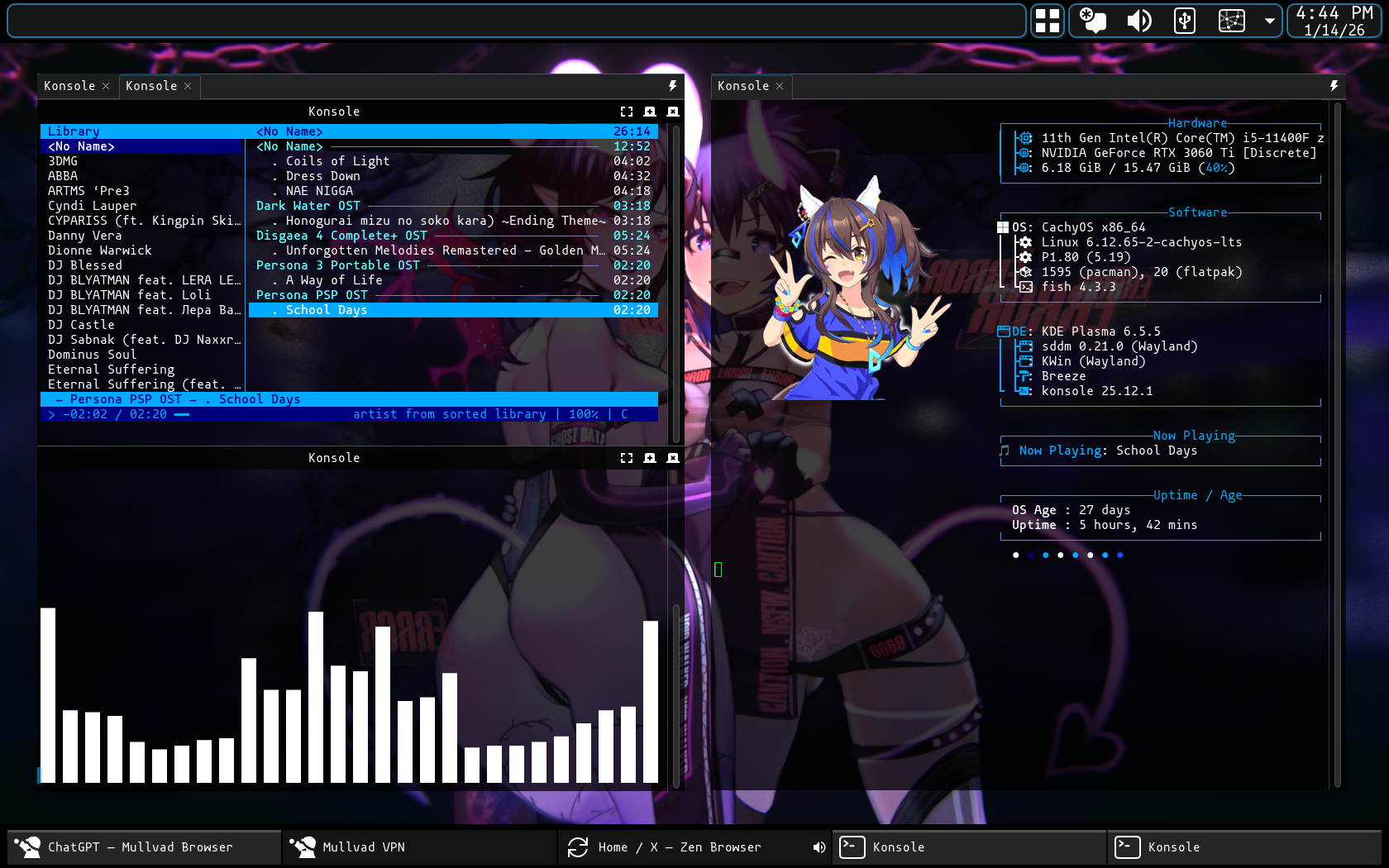Detach the cmus split pane

pyautogui.click(x=650, y=112)
